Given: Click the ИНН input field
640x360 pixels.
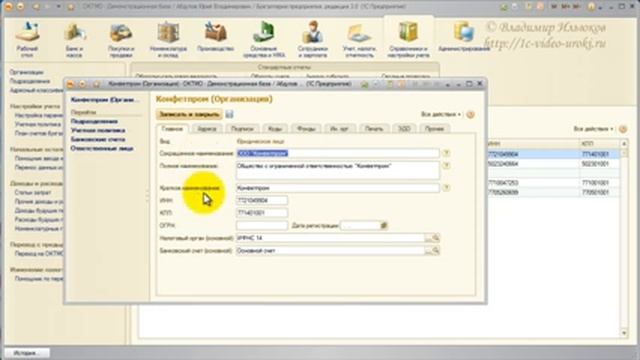Looking at the screenshot, I should point(262,200).
